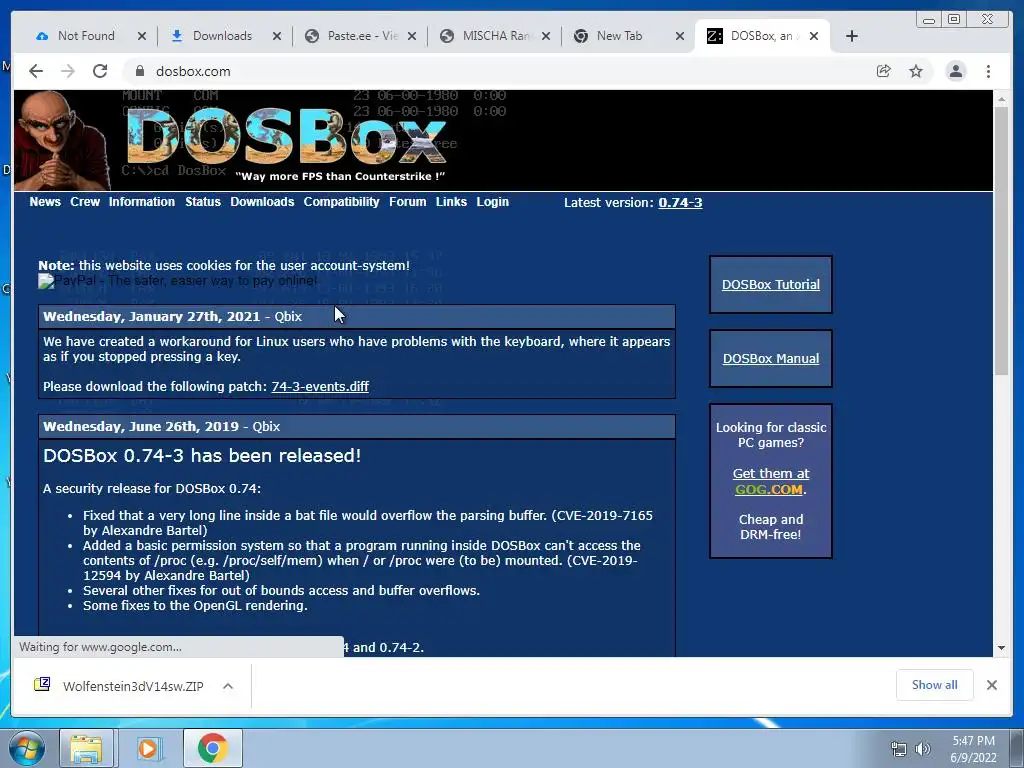
Task: Select the DOSBox 0.74-3 has been released heading
Action: pos(202,455)
